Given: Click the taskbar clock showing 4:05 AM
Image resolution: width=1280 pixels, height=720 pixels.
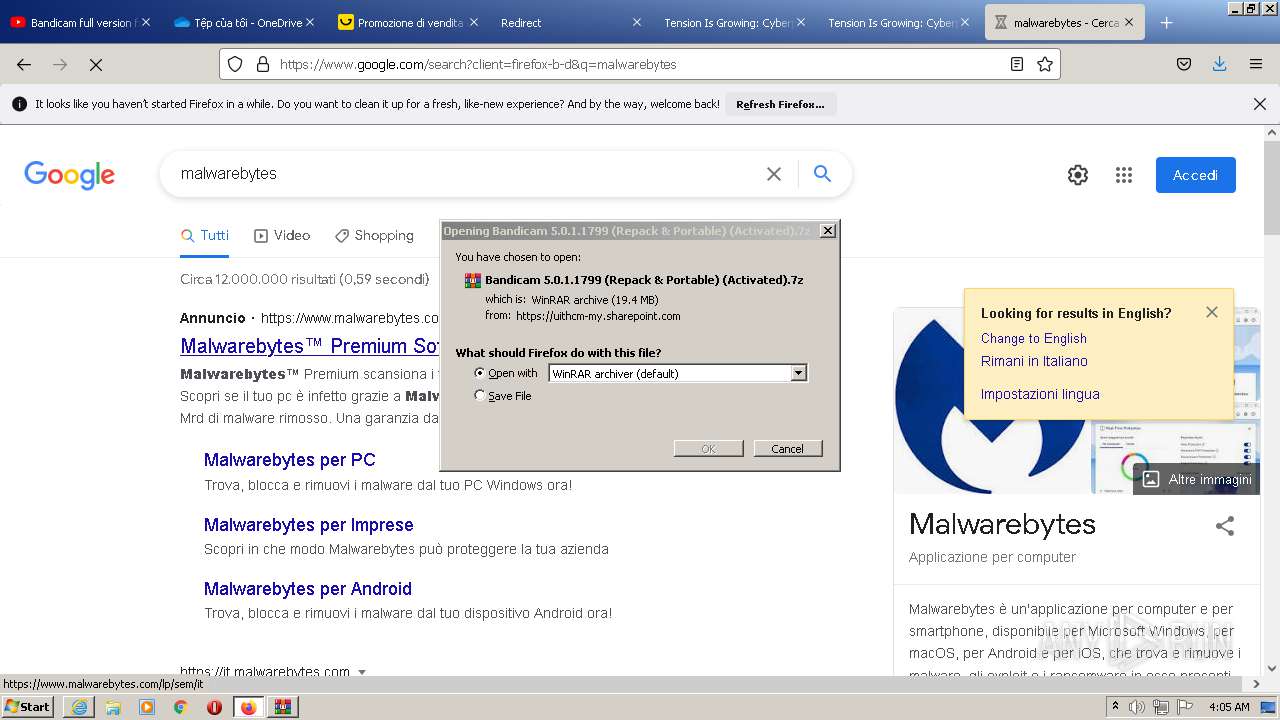Looking at the screenshot, I should tap(1230, 707).
